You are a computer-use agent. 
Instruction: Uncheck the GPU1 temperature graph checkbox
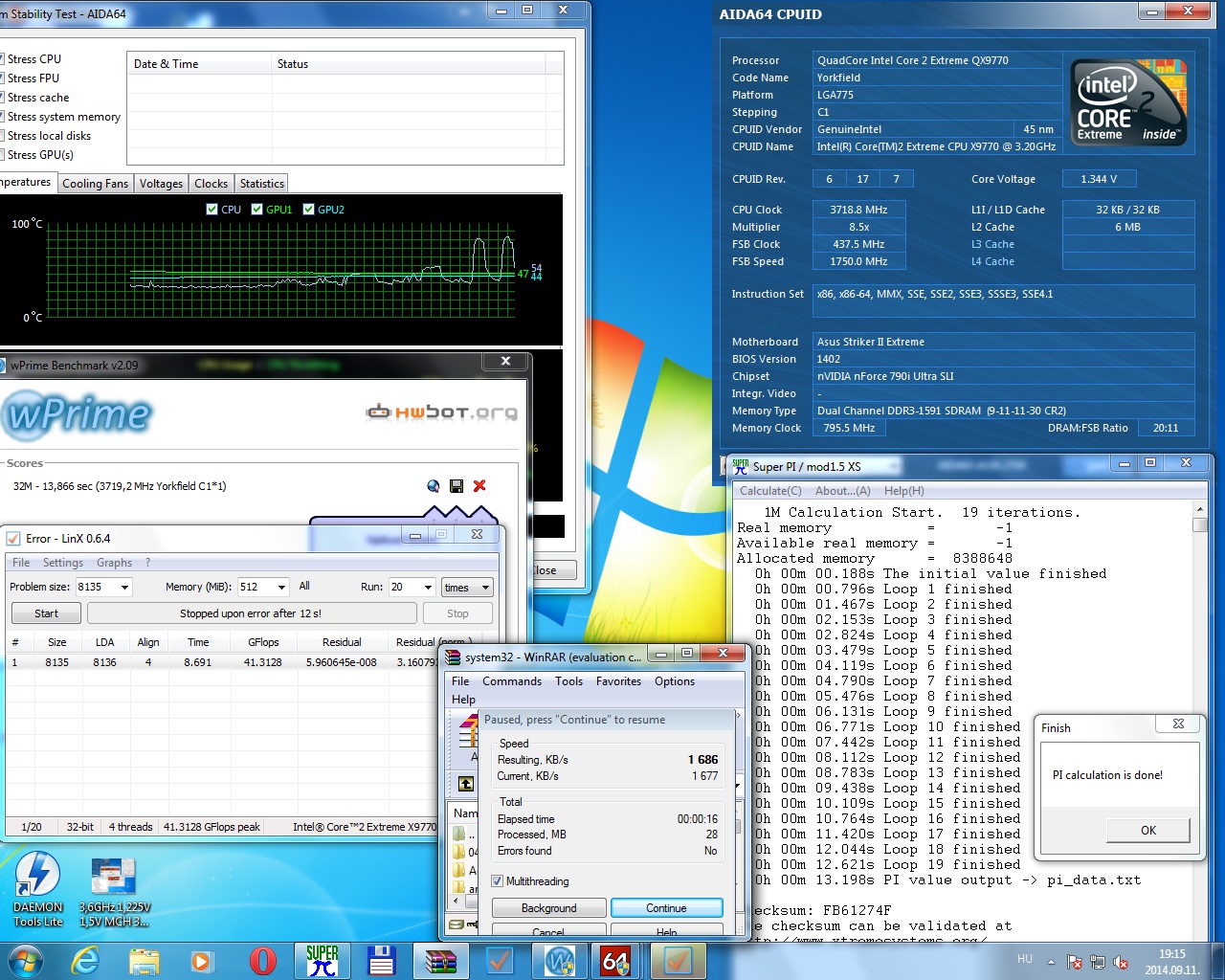point(256,210)
